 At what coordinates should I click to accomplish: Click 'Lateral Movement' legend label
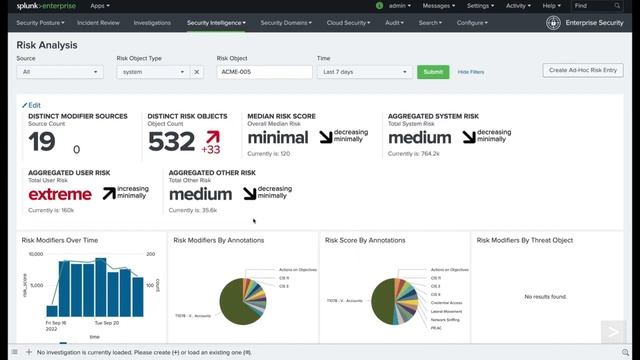pos(446,311)
